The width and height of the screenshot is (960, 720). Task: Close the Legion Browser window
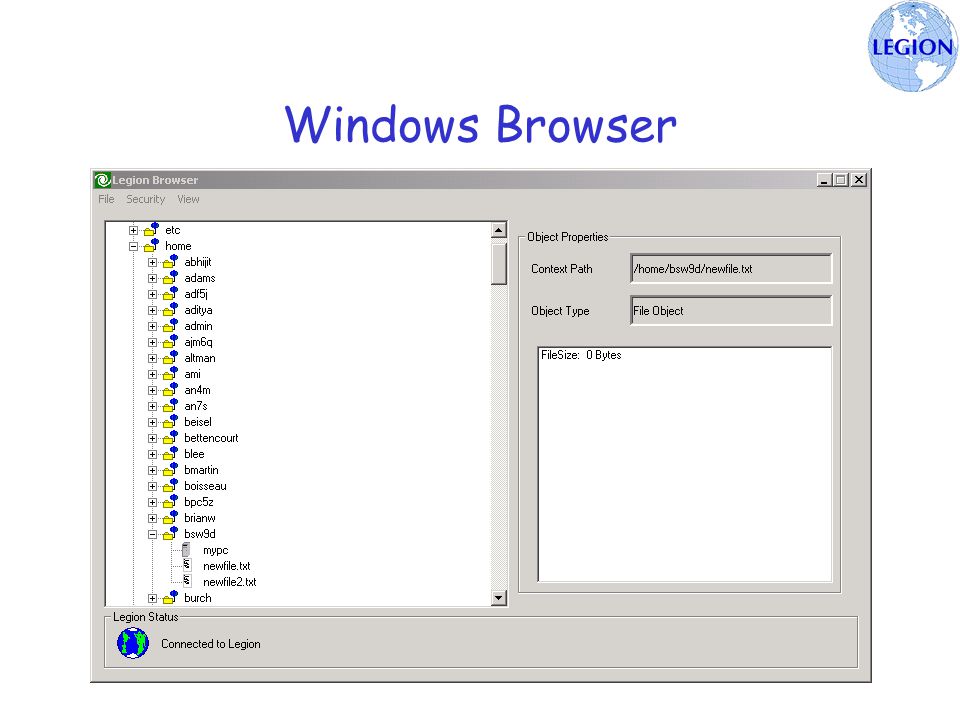tap(859, 180)
